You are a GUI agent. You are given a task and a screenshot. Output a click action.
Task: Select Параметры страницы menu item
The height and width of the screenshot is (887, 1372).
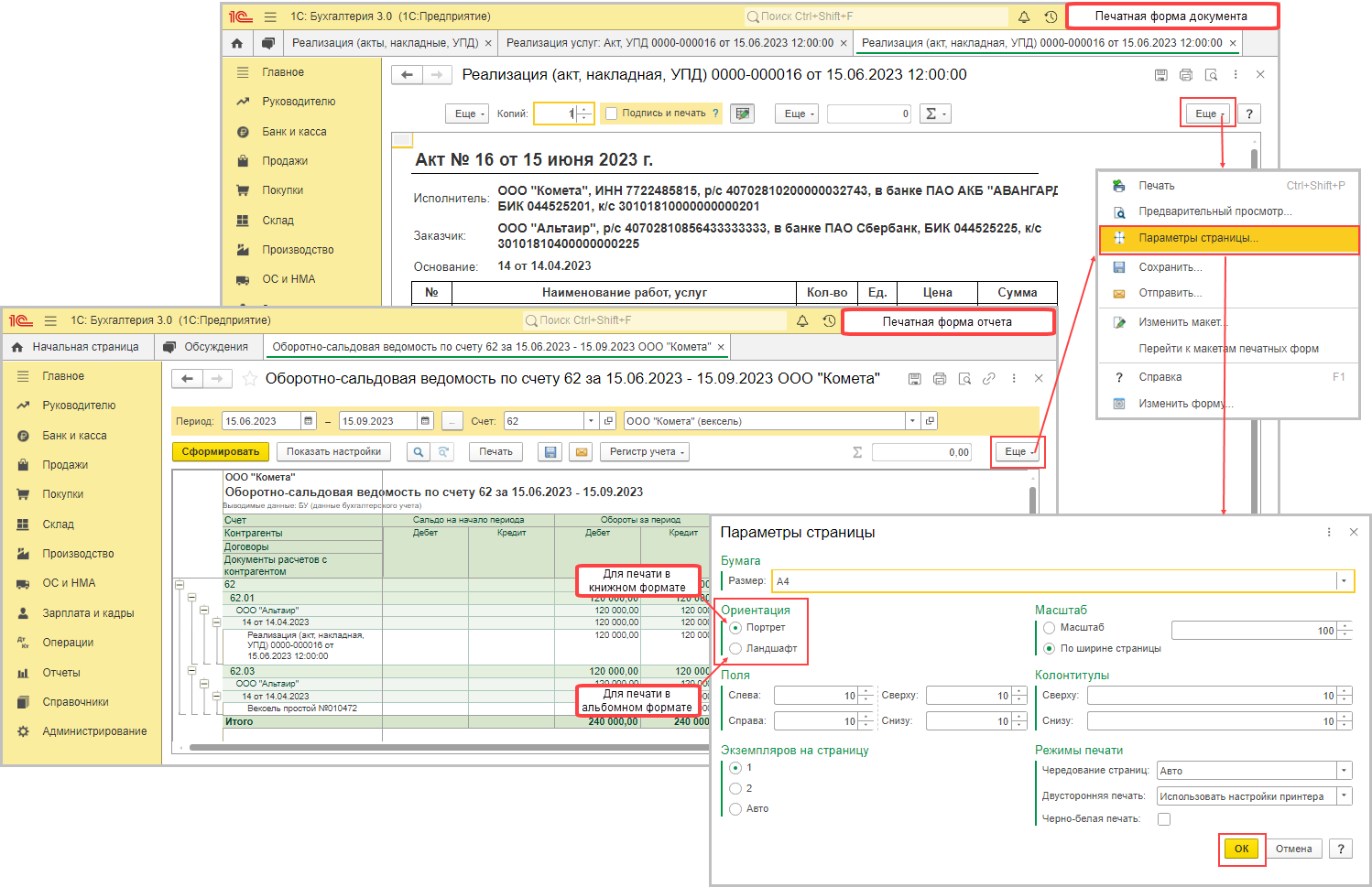pos(1228,239)
